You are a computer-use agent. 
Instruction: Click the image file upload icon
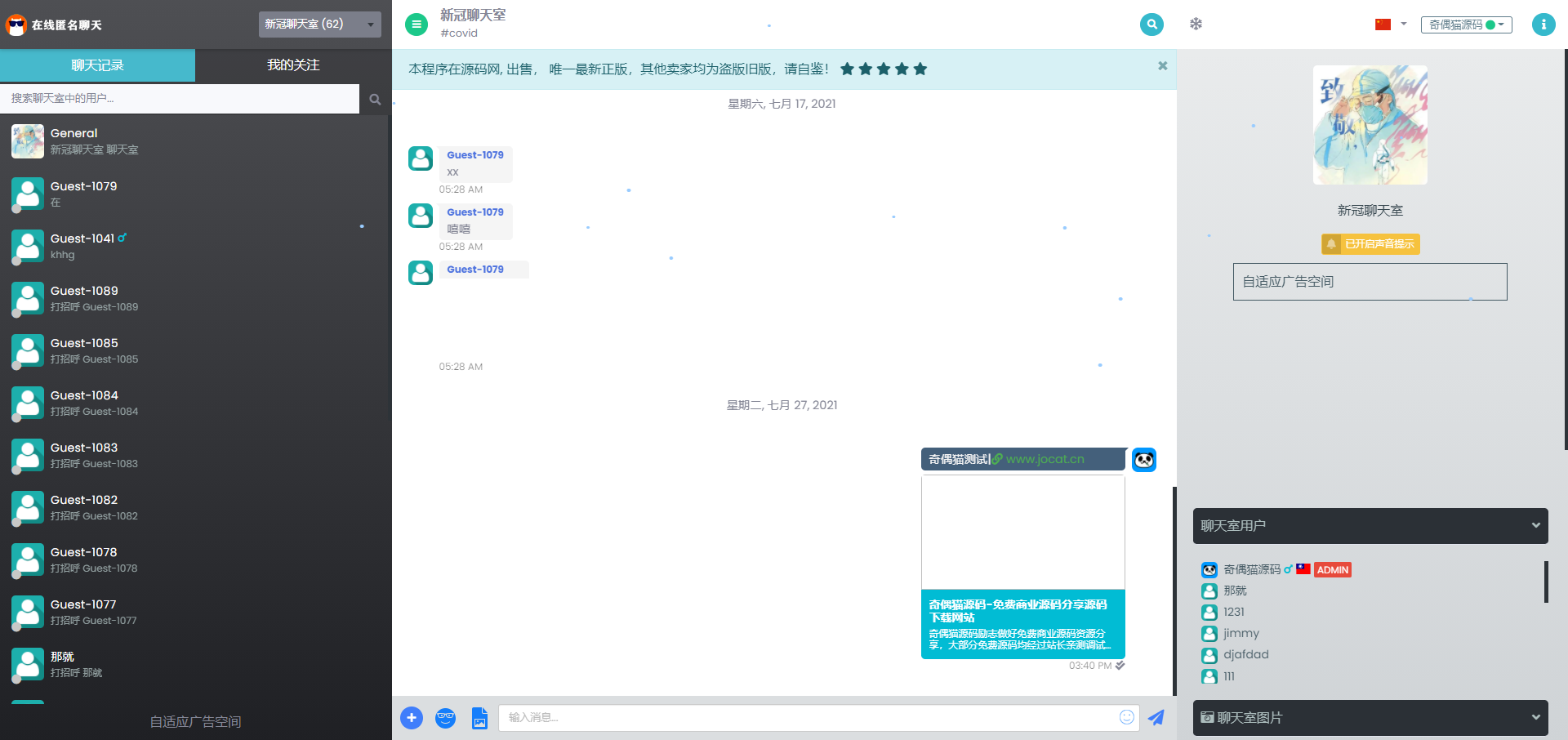(x=479, y=718)
